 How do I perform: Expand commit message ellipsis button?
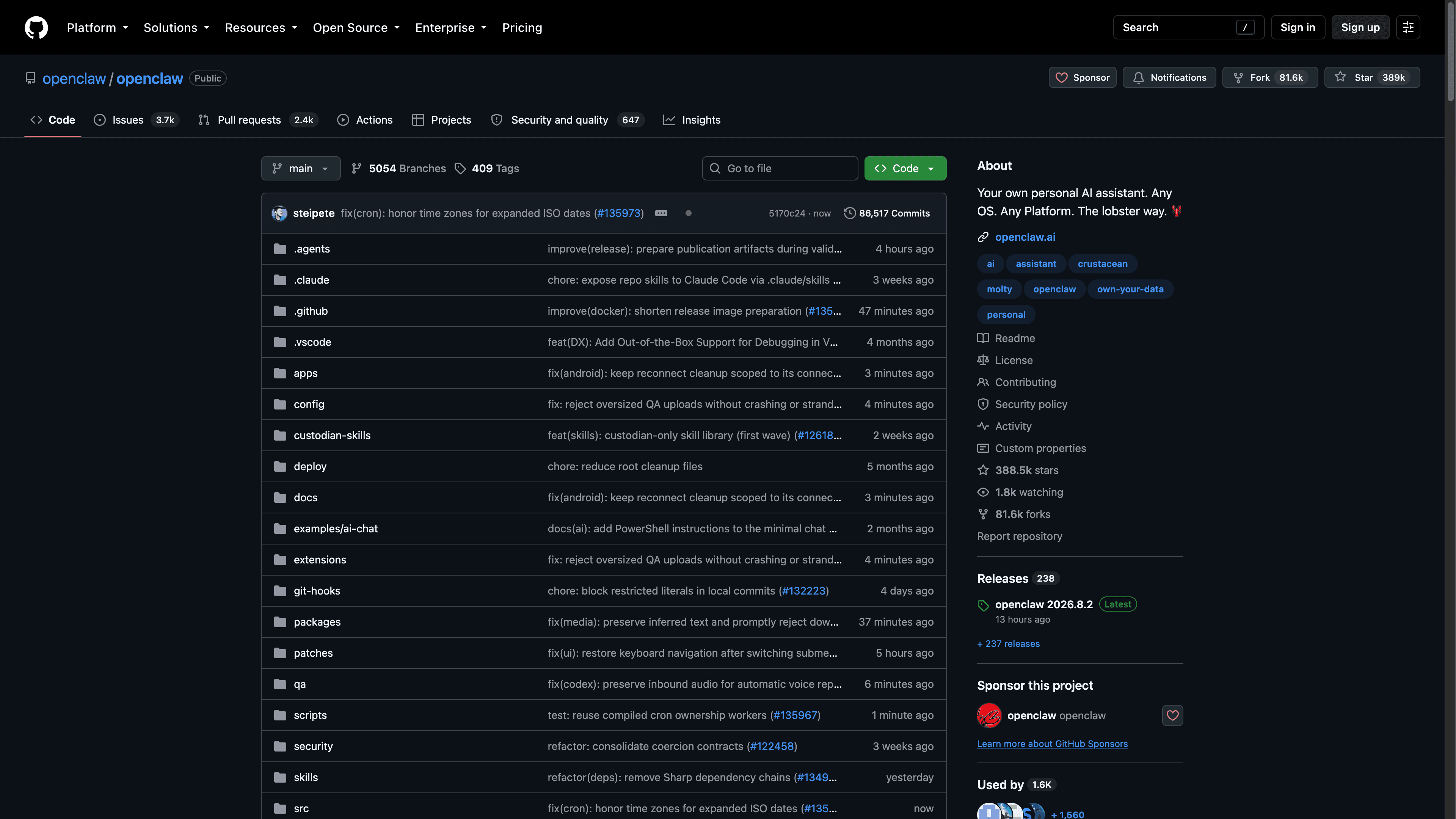click(661, 213)
